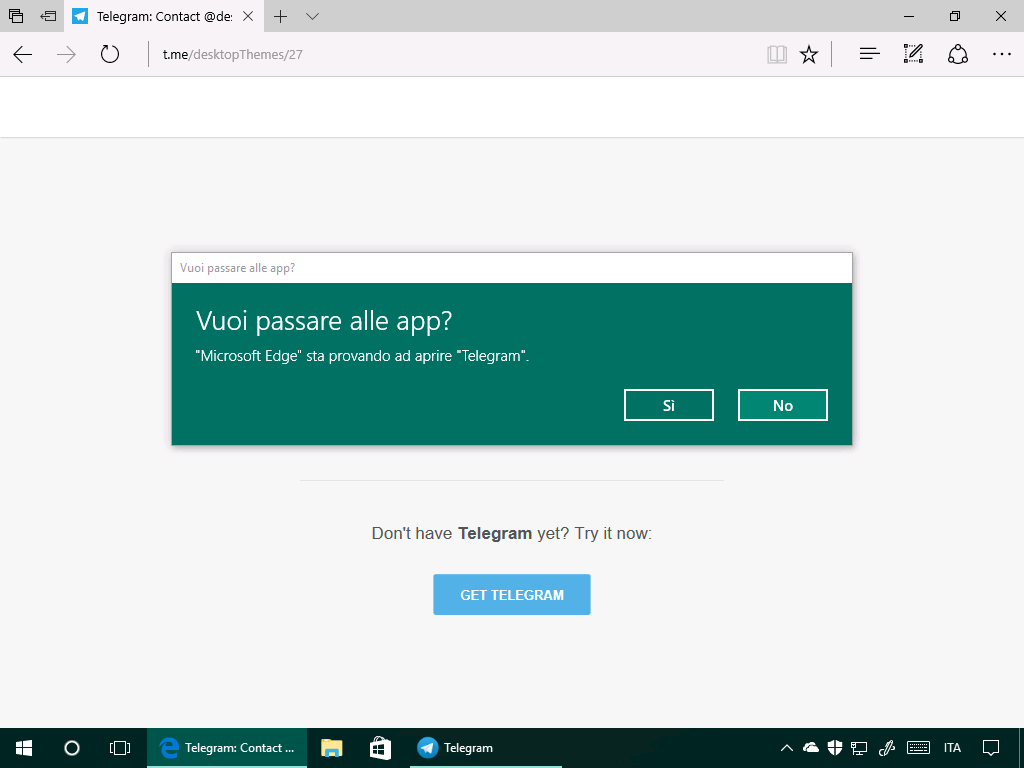This screenshot has width=1024, height=768.
Task: Open the Windows Start menu
Action: click(x=24, y=748)
